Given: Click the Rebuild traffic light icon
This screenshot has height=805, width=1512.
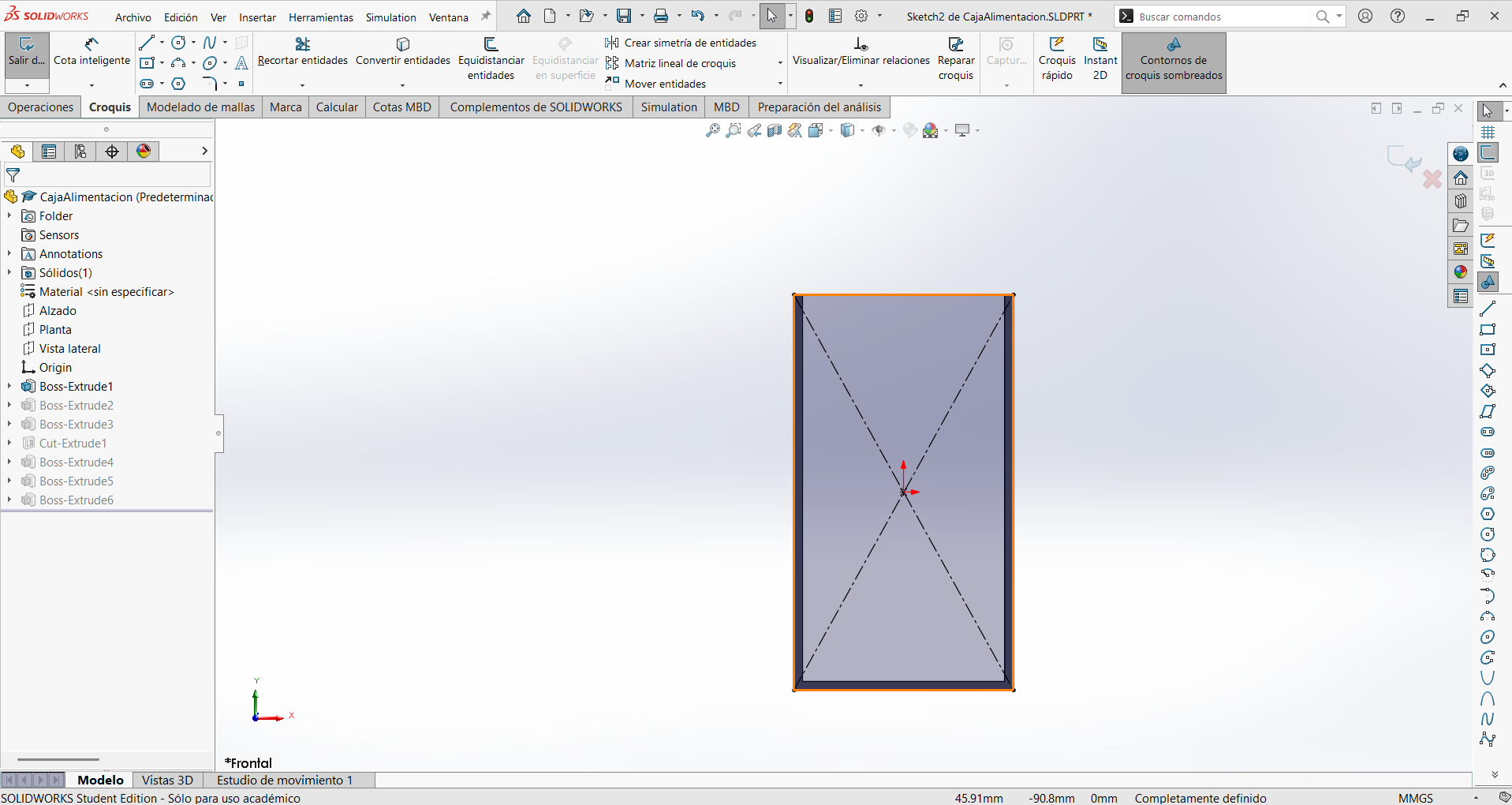Looking at the screenshot, I should [809, 16].
